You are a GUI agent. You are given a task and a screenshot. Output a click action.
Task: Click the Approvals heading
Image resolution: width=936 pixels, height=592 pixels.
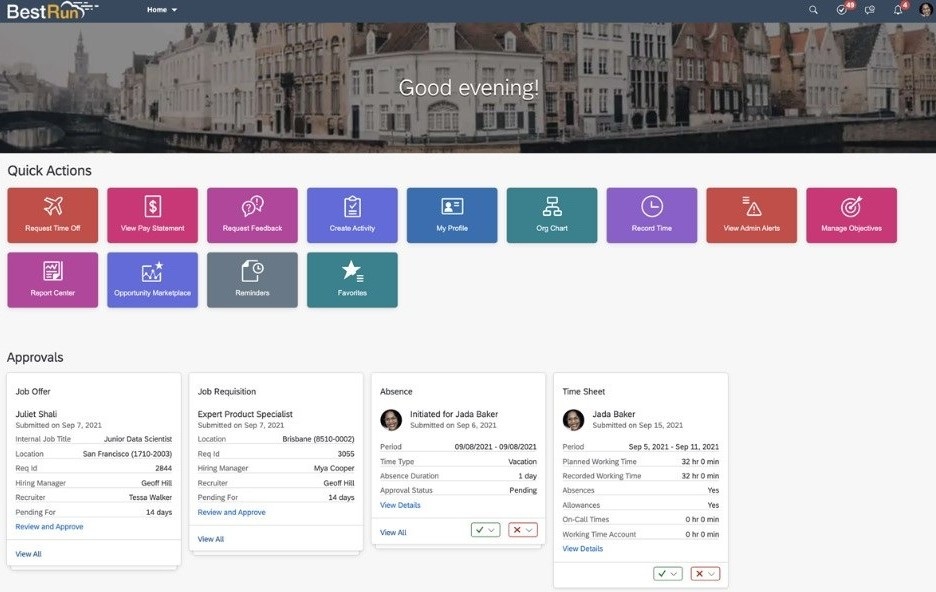point(35,357)
